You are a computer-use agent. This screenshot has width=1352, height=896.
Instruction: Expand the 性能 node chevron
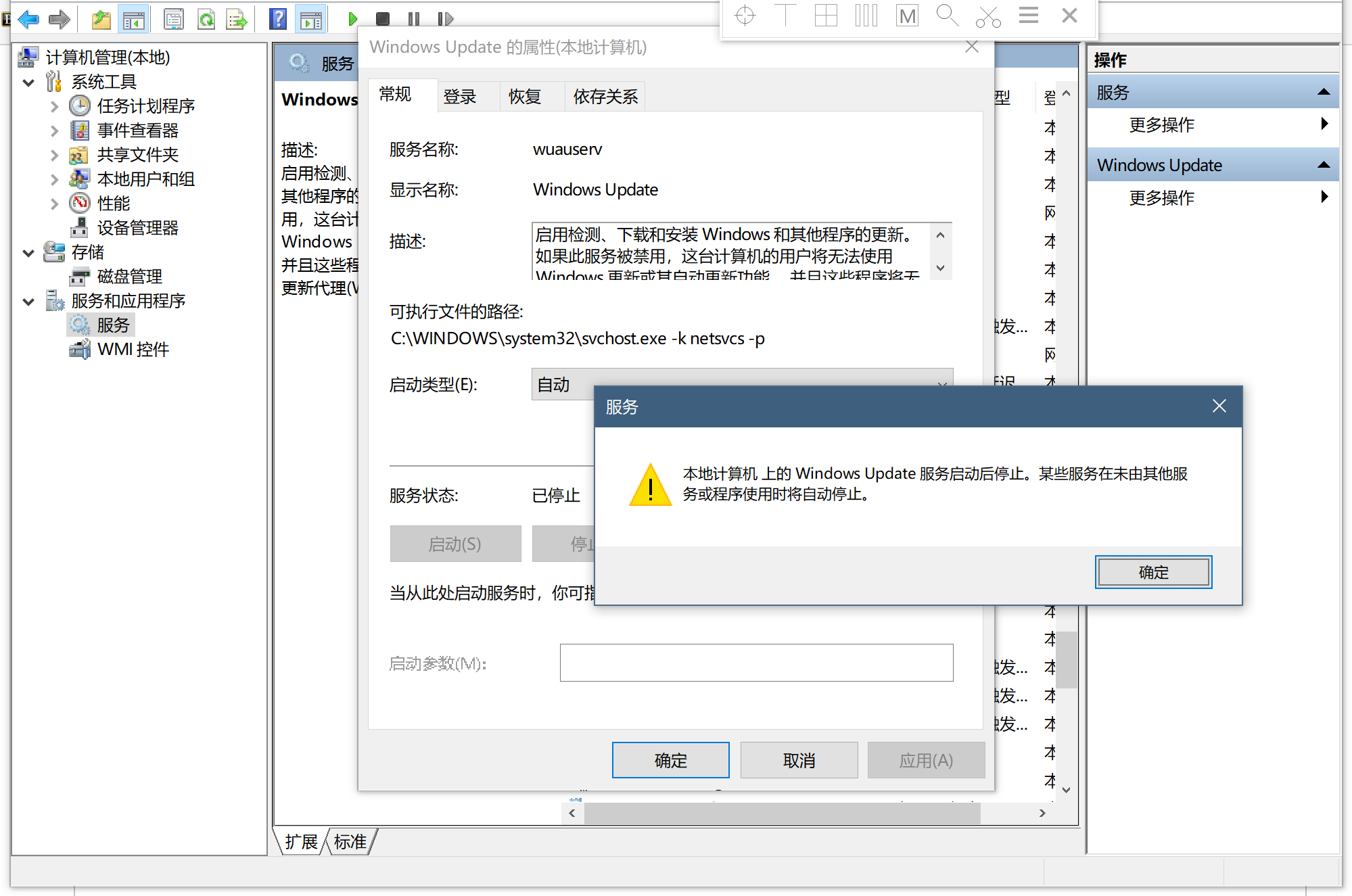[54, 204]
